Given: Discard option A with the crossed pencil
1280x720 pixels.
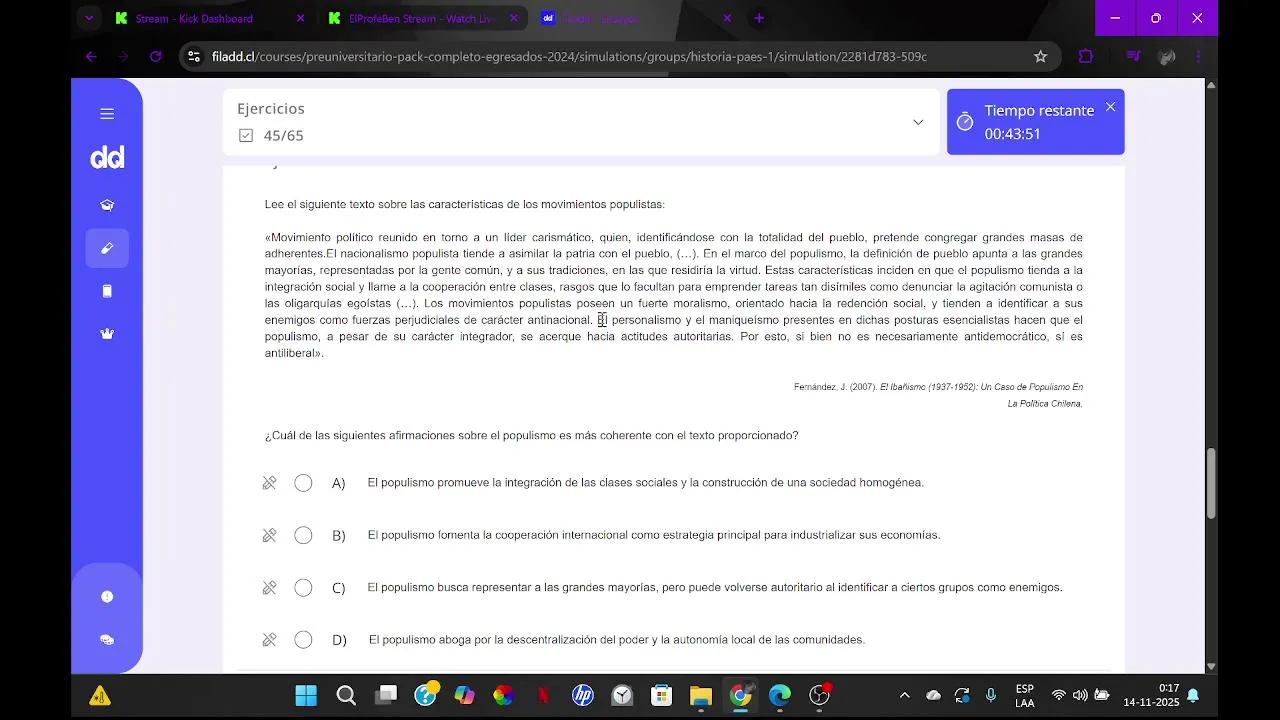Looking at the screenshot, I should pyautogui.click(x=269, y=483).
